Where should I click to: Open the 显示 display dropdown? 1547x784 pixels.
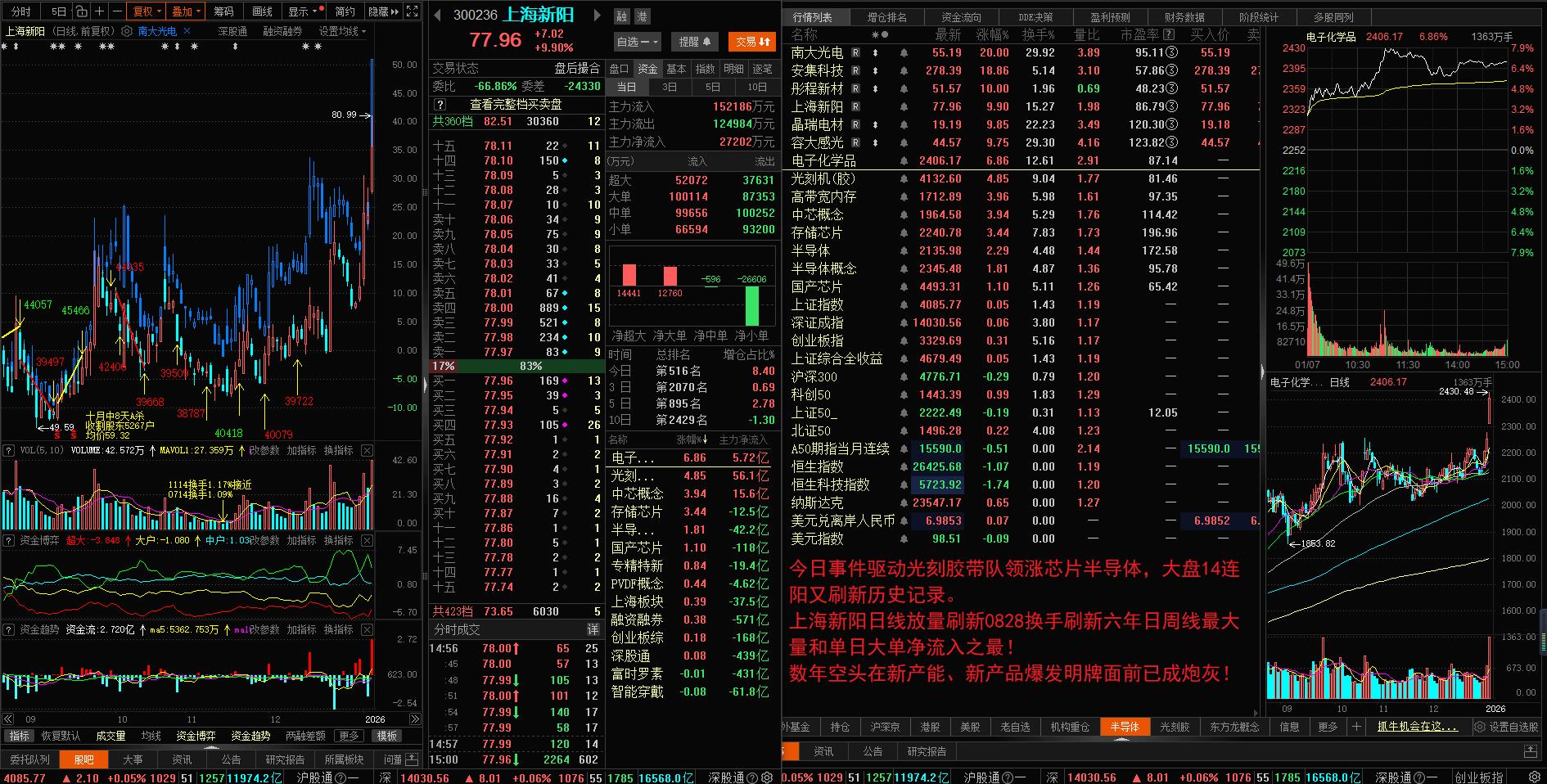pyautogui.click(x=302, y=11)
